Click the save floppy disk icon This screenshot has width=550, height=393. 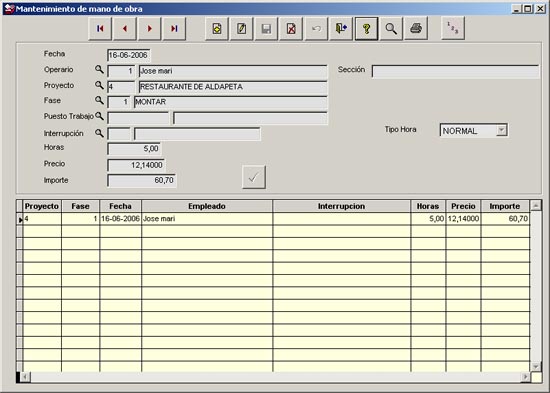[266, 29]
